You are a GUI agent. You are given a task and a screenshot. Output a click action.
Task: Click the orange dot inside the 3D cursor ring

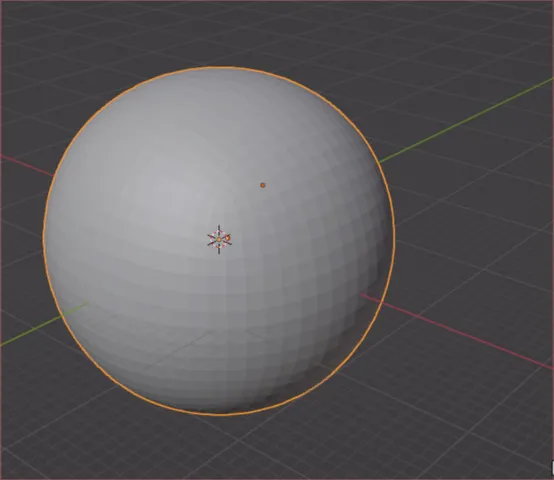point(228,238)
